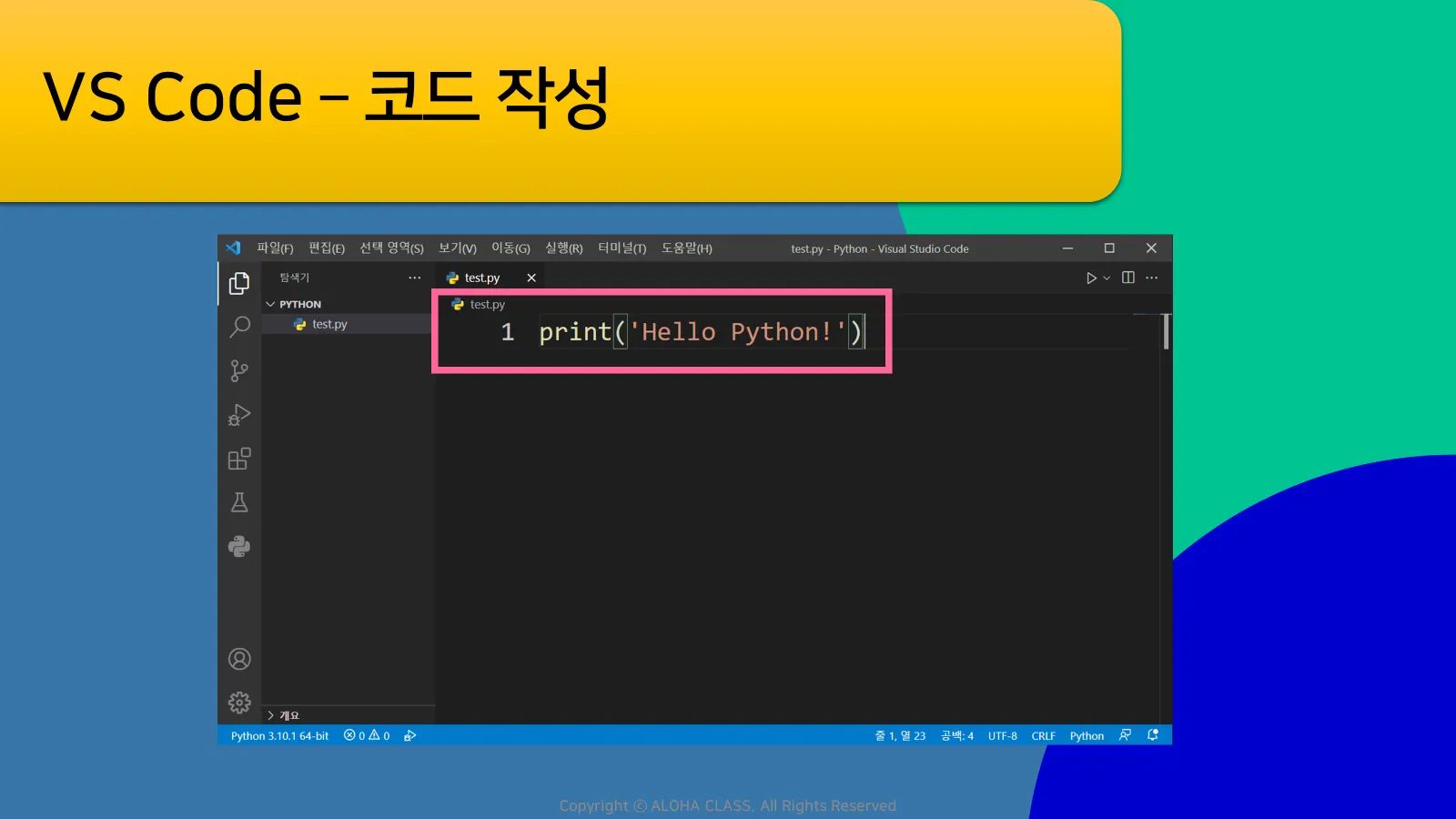Open the Extensions view icon
This screenshot has height=819, width=1456.
pos(239,459)
